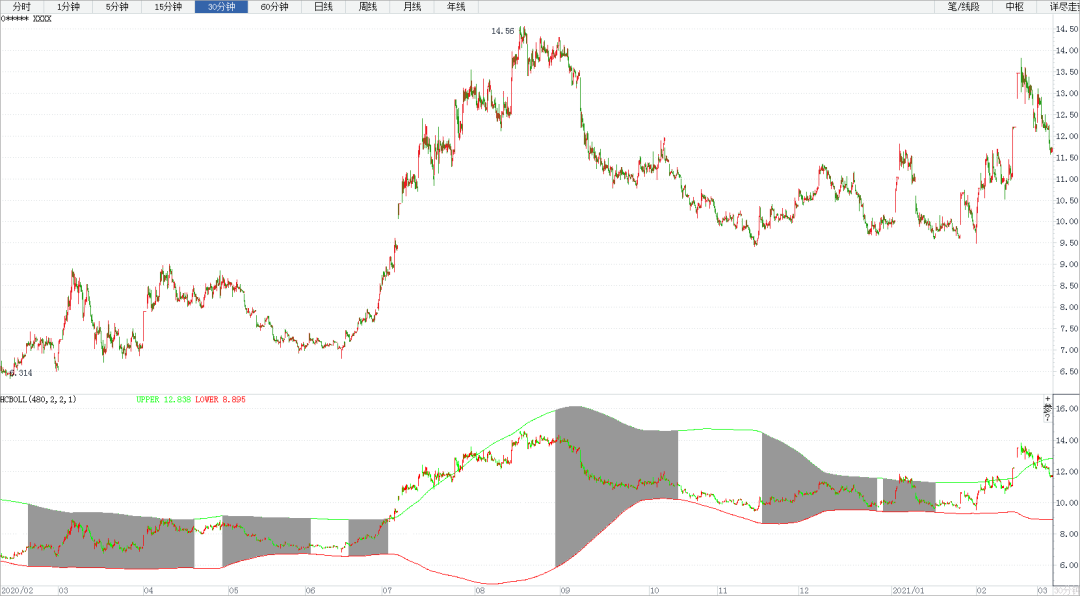
Task: Click the plus icon in the indicator panel
Action: (x=1047, y=399)
